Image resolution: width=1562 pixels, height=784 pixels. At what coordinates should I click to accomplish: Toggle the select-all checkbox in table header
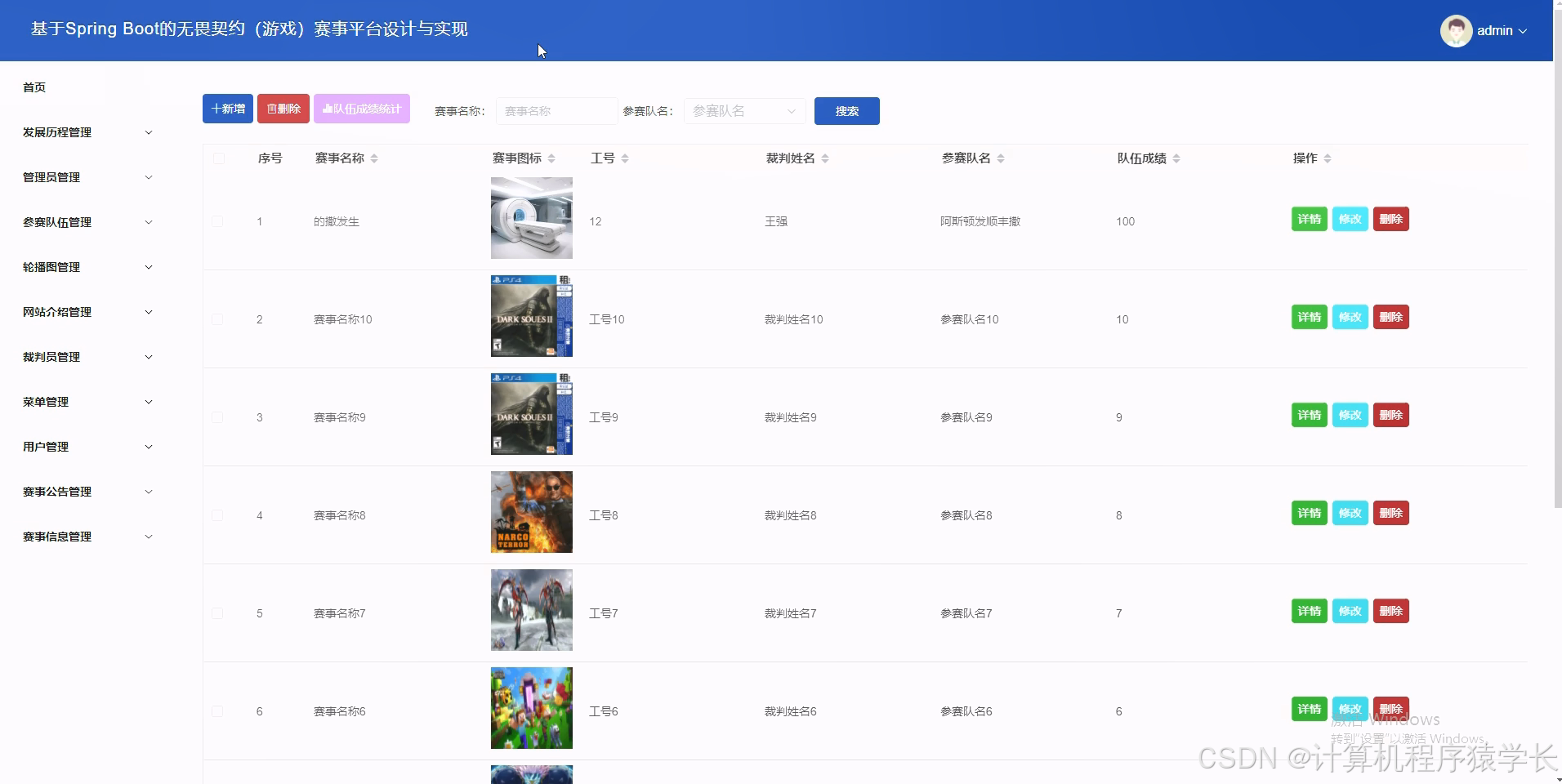(x=218, y=158)
